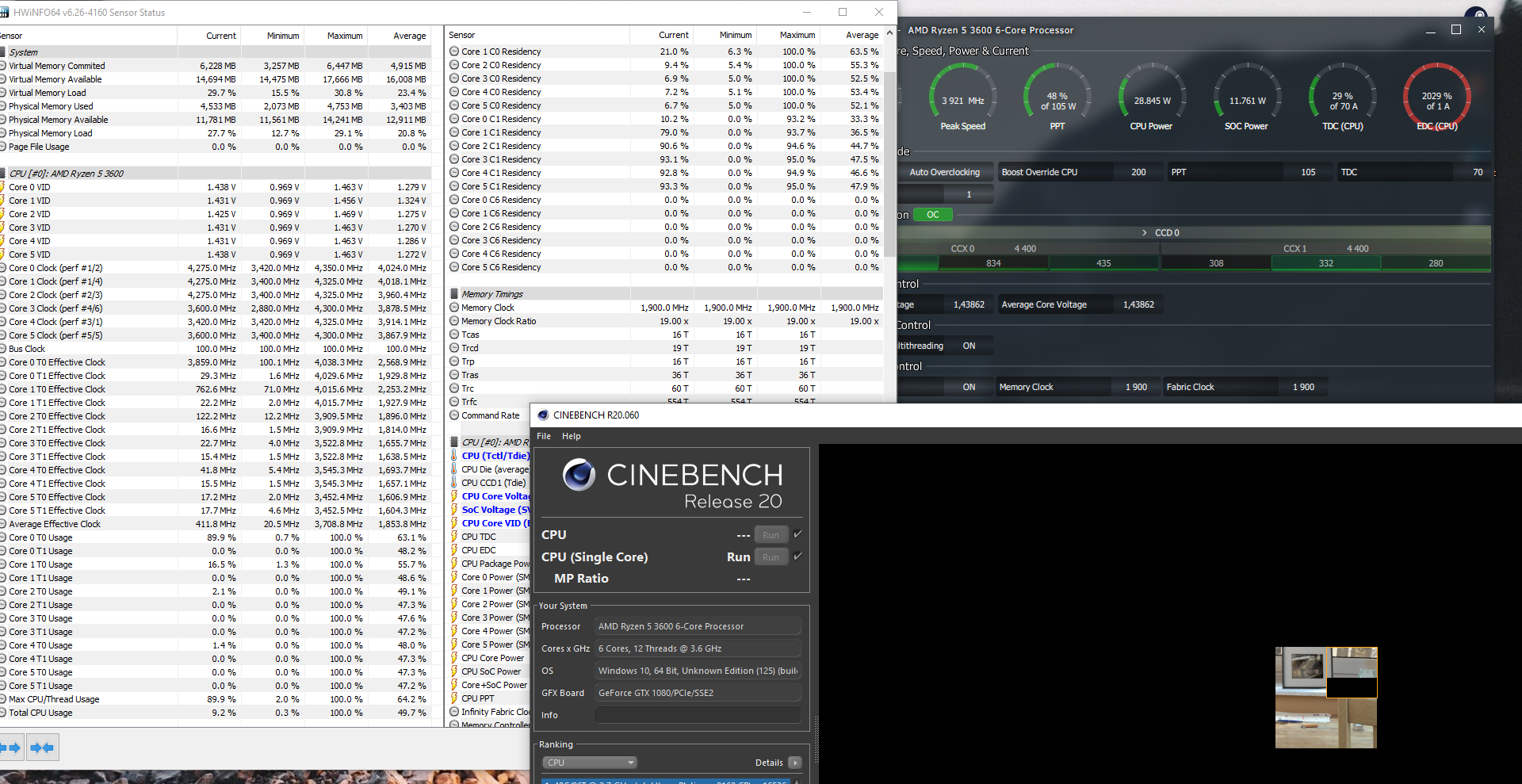Image resolution: width=1522 pixels, height=784 pixels.
Task: Select the lightning icon beside CPU Core Voltage
Action: pos(454,496)
